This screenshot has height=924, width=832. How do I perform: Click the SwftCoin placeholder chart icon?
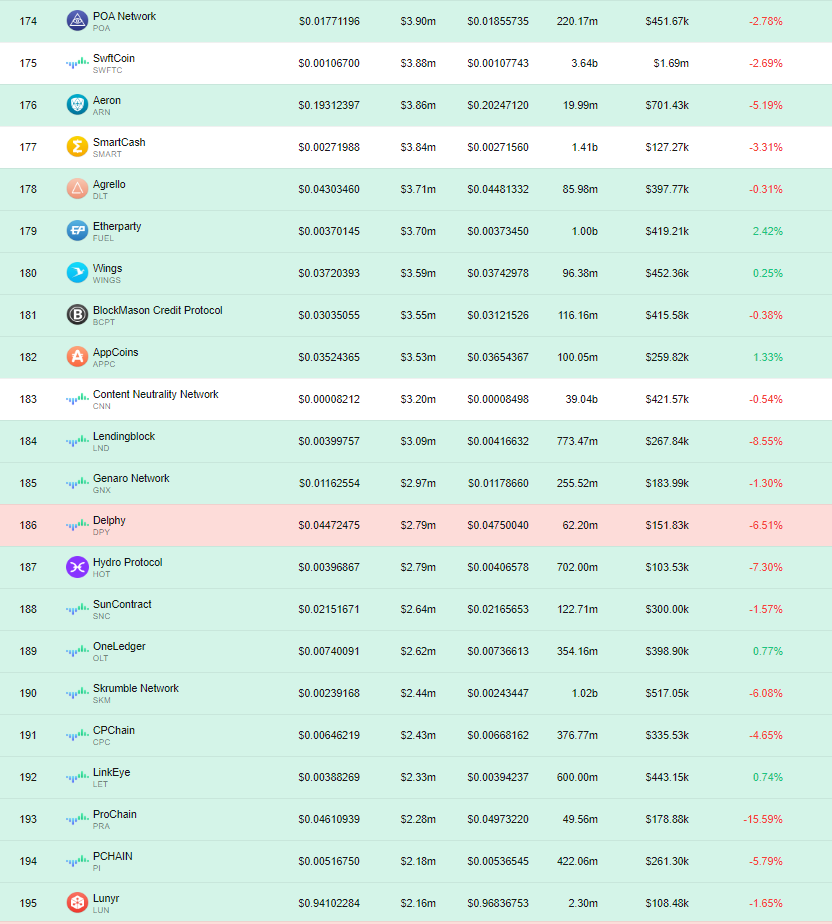[77, 63]
